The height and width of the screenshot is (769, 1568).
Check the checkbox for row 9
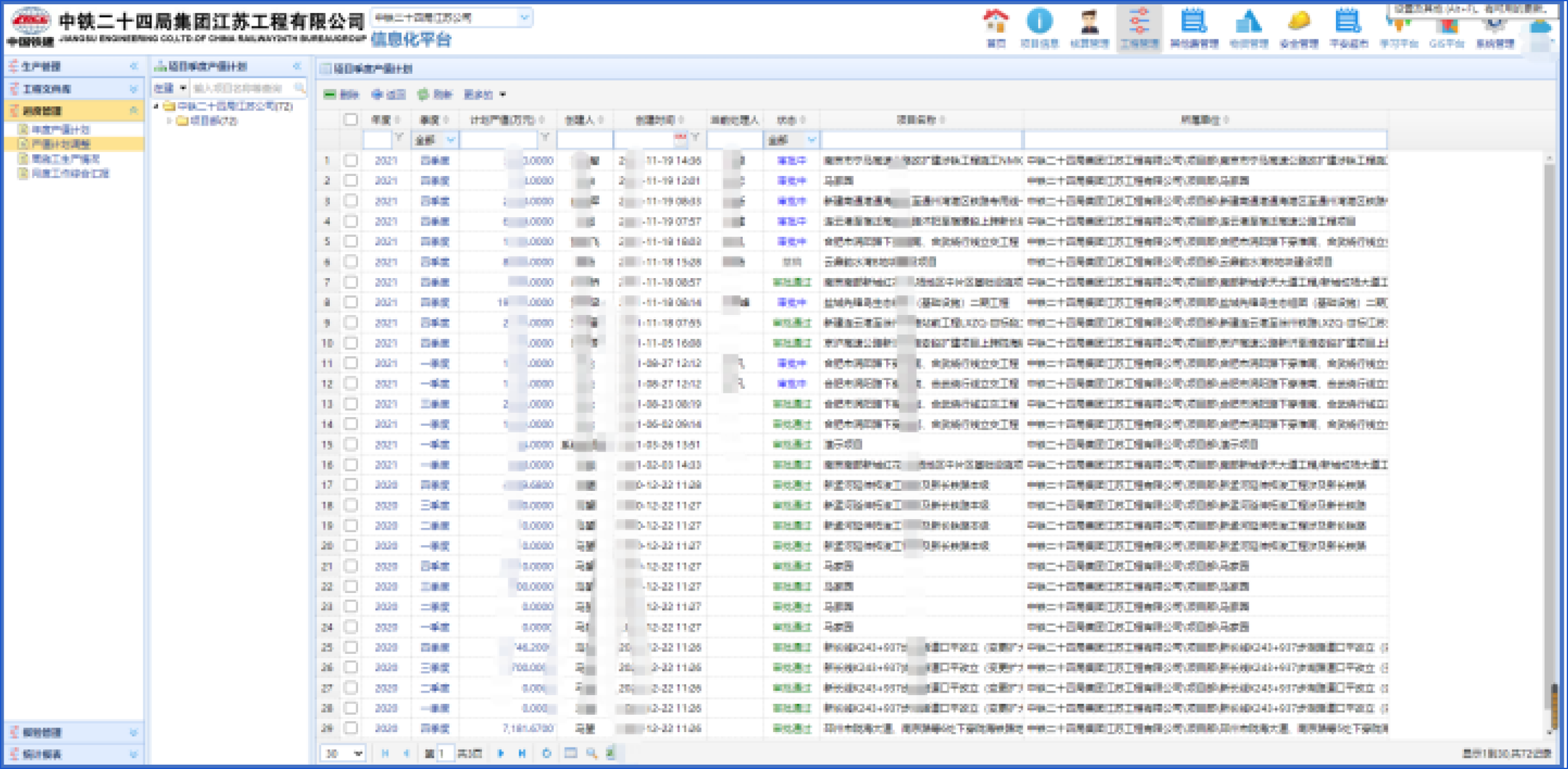pyautogui.click(x=351, y=322)
